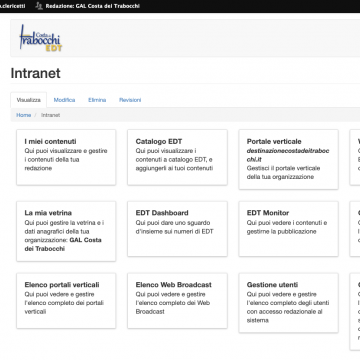Click bold GAL Costa dei Trabocchi text in card
Image resolution: width=360 pixels, height=360 pixels.
click(63, 244)
